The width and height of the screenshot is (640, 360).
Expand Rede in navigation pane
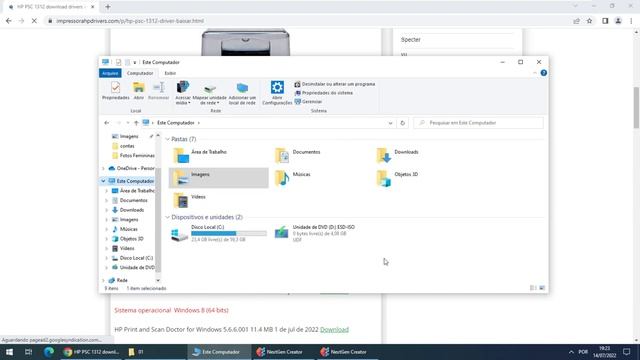tap(103, 280)
